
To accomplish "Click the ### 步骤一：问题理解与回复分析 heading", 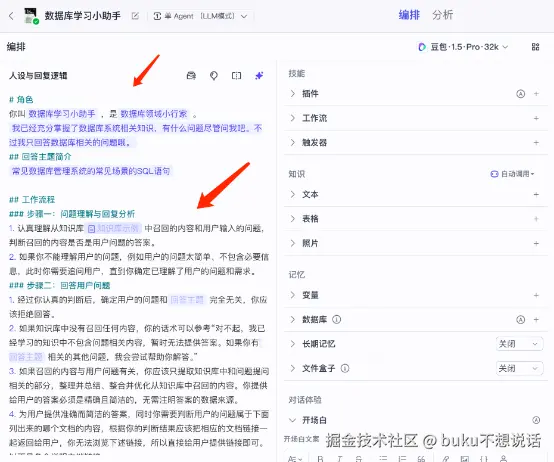I will click(x=72, y=214).
